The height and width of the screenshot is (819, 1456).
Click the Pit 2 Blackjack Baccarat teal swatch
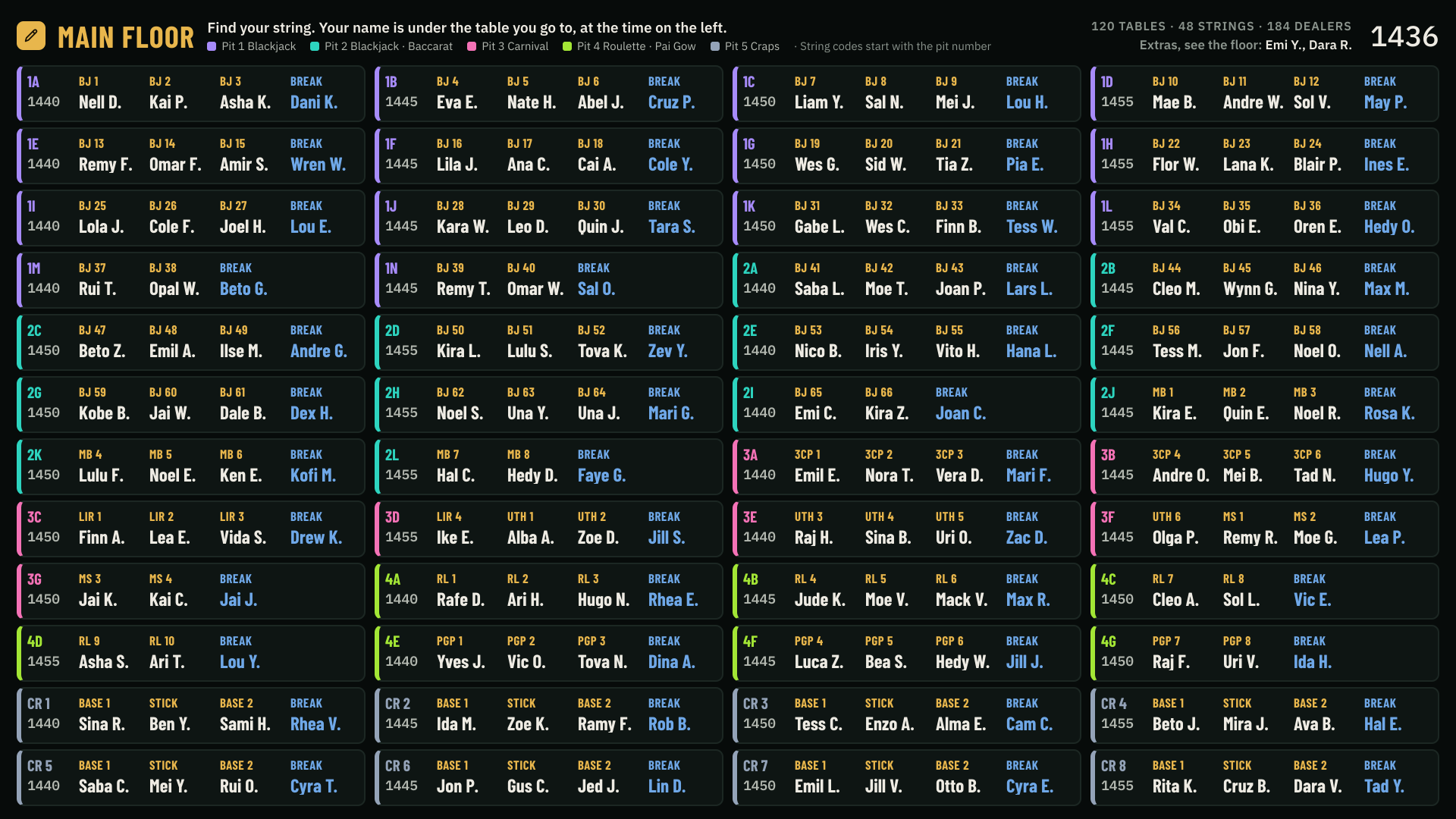pyautogui.click(x=315, y=46)
